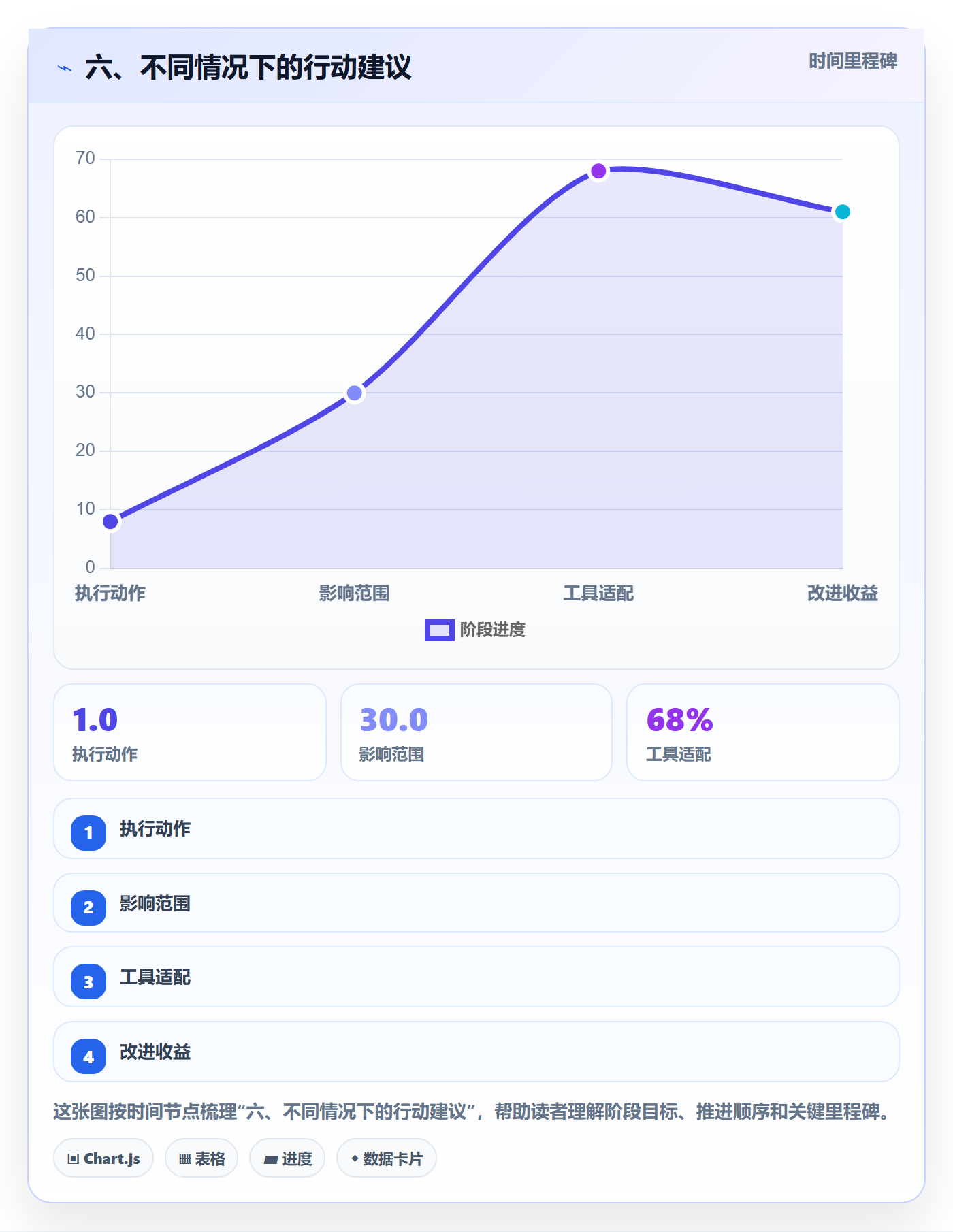Click the 影响范围 text in the numbered list
Viewport: 953px width, 1232px height.
(155, 904)
